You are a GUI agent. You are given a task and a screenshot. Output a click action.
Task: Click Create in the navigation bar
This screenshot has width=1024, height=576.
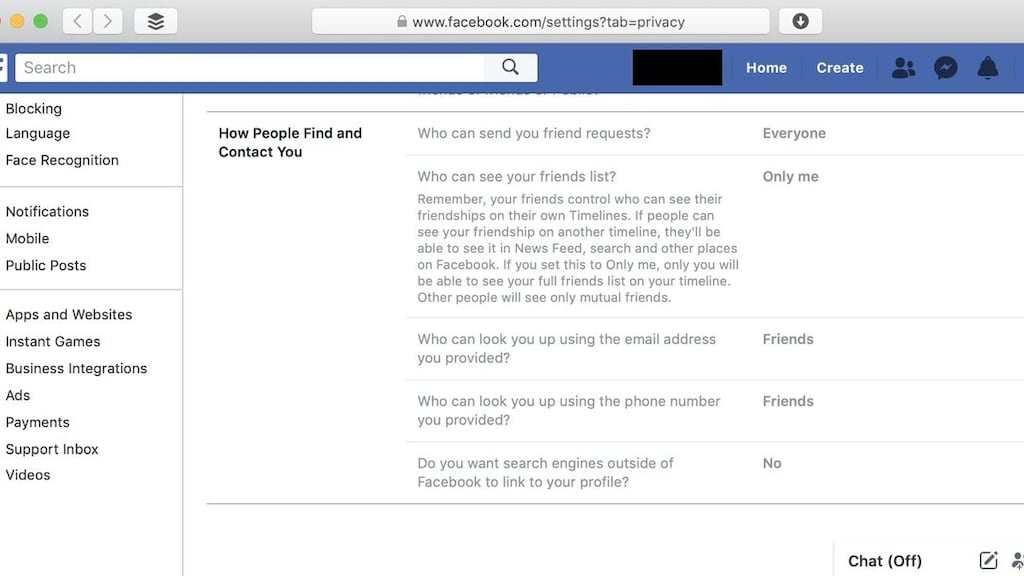[839, 67]
